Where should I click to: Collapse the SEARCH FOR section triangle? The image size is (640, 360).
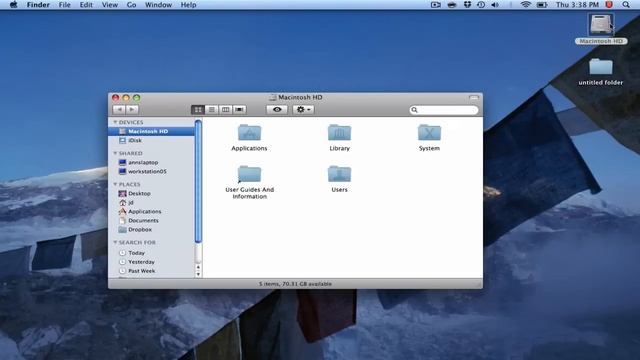[115, 242]
